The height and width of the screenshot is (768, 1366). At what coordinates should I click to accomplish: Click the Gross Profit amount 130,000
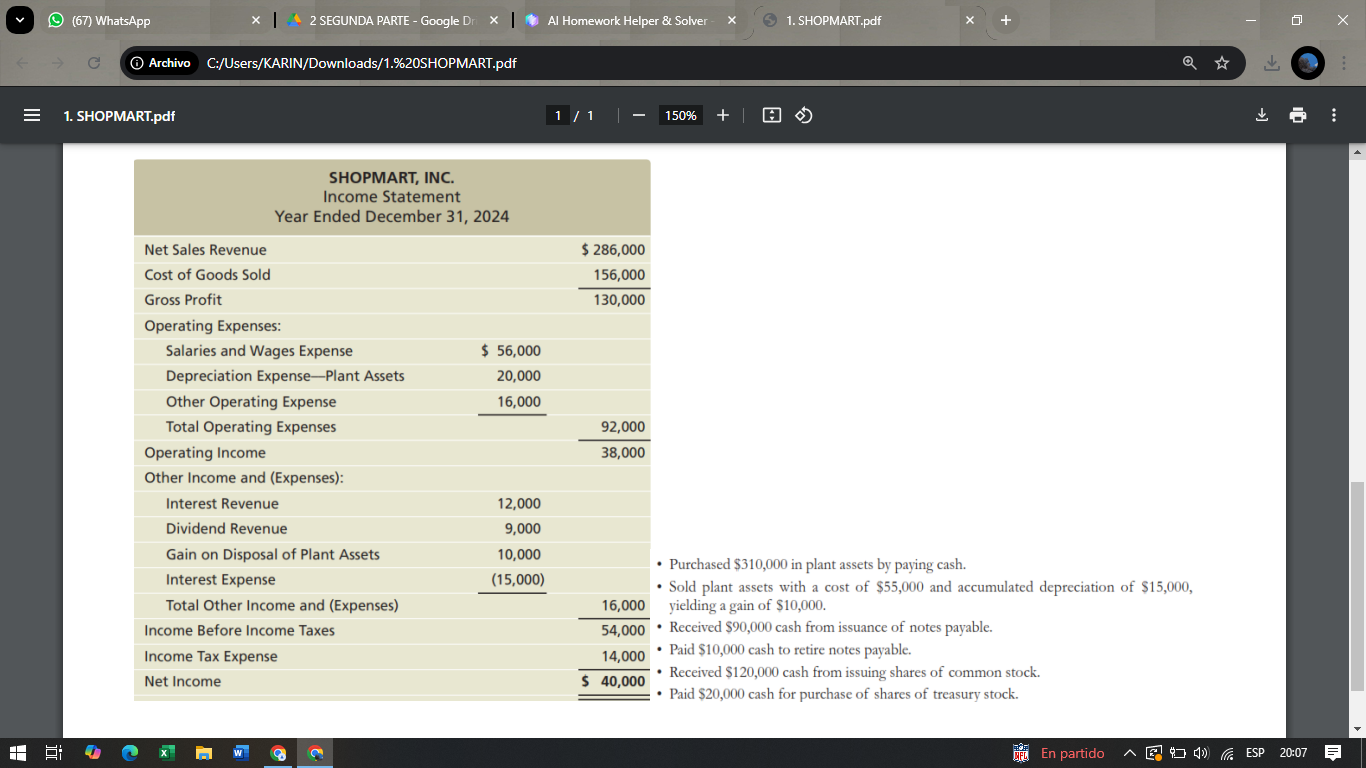point(619,300)
